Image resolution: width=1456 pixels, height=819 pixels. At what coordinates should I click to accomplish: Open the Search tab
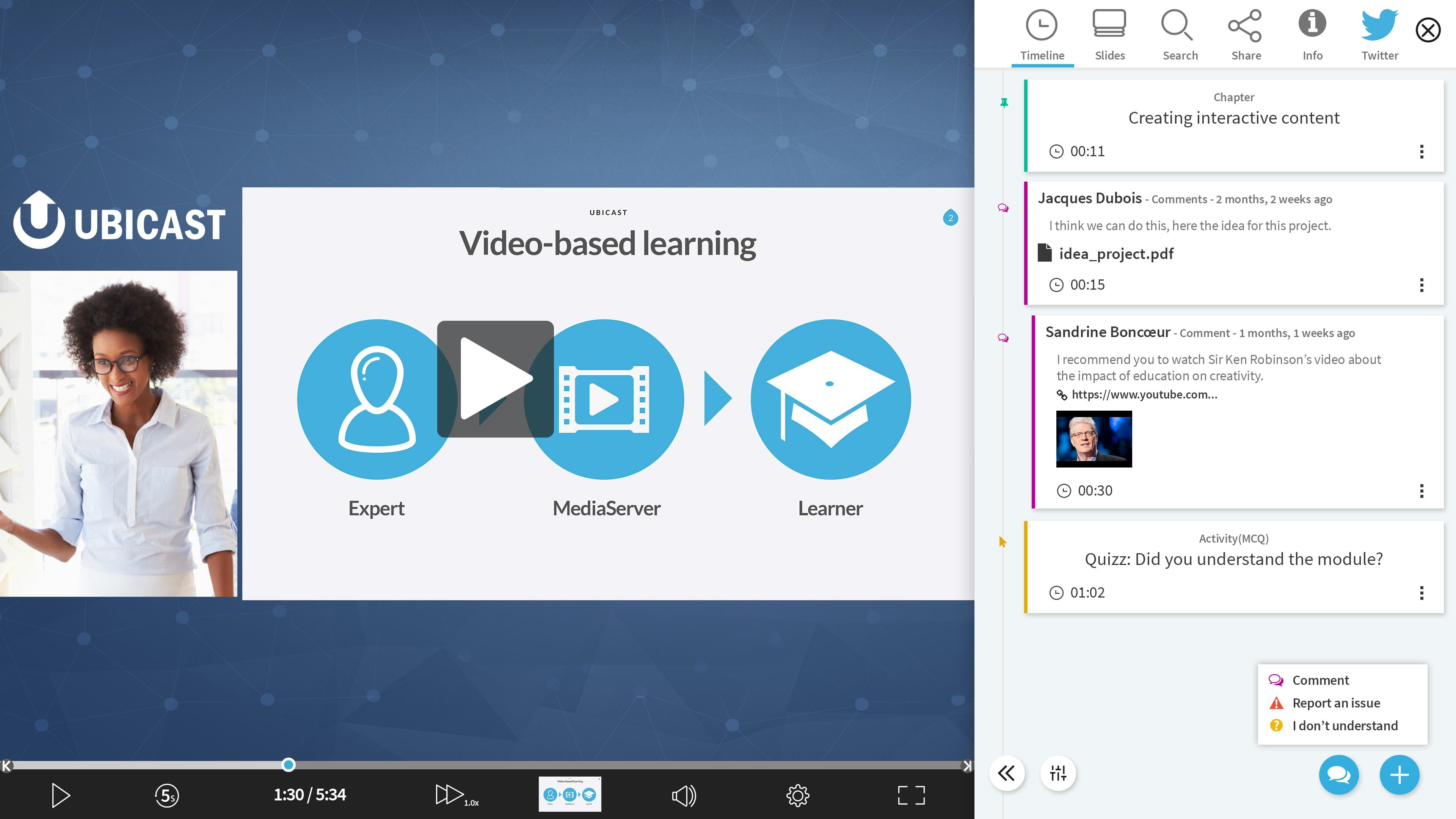(1180, 35)
